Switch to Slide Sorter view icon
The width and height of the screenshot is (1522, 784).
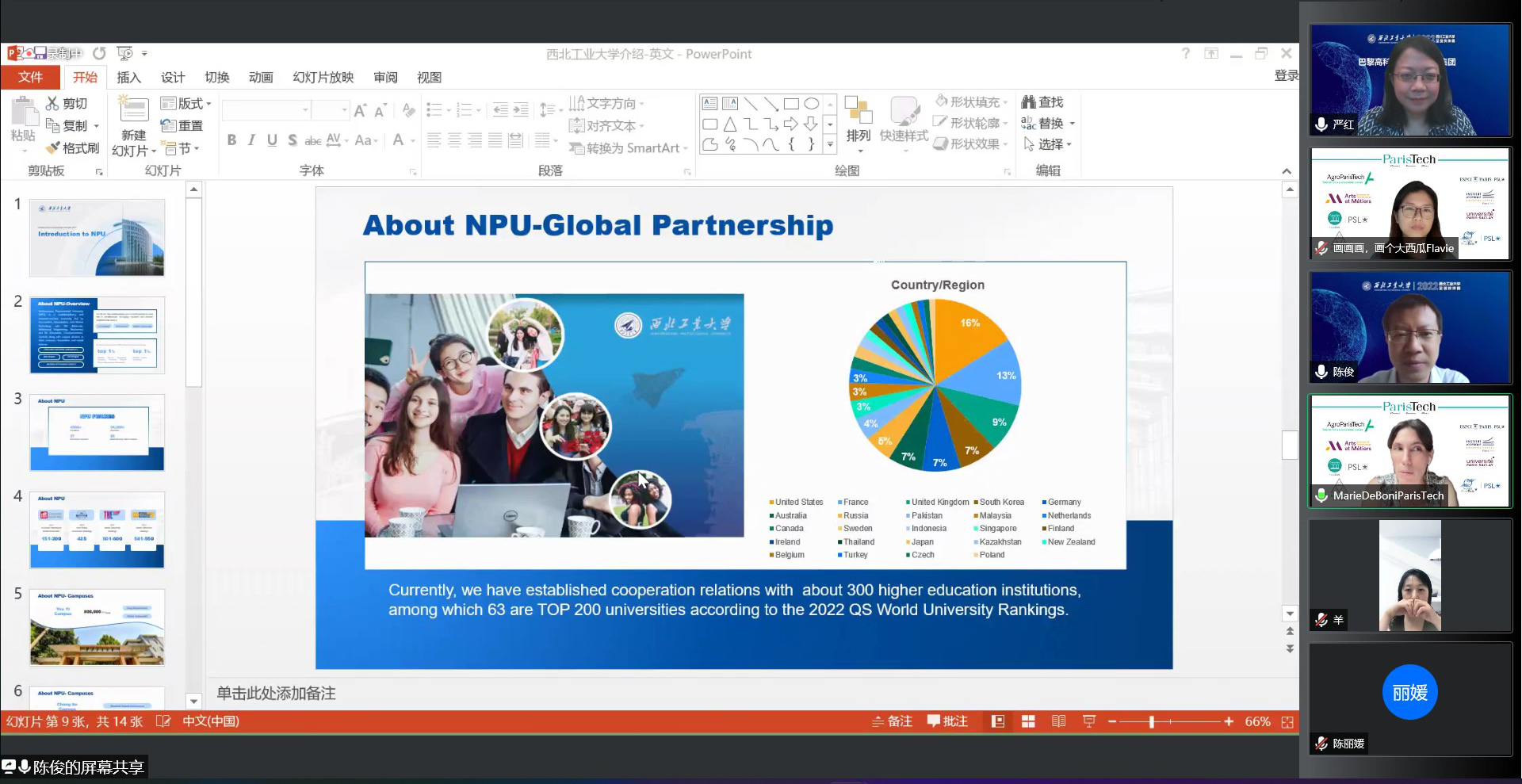(x=1028, y=721)
